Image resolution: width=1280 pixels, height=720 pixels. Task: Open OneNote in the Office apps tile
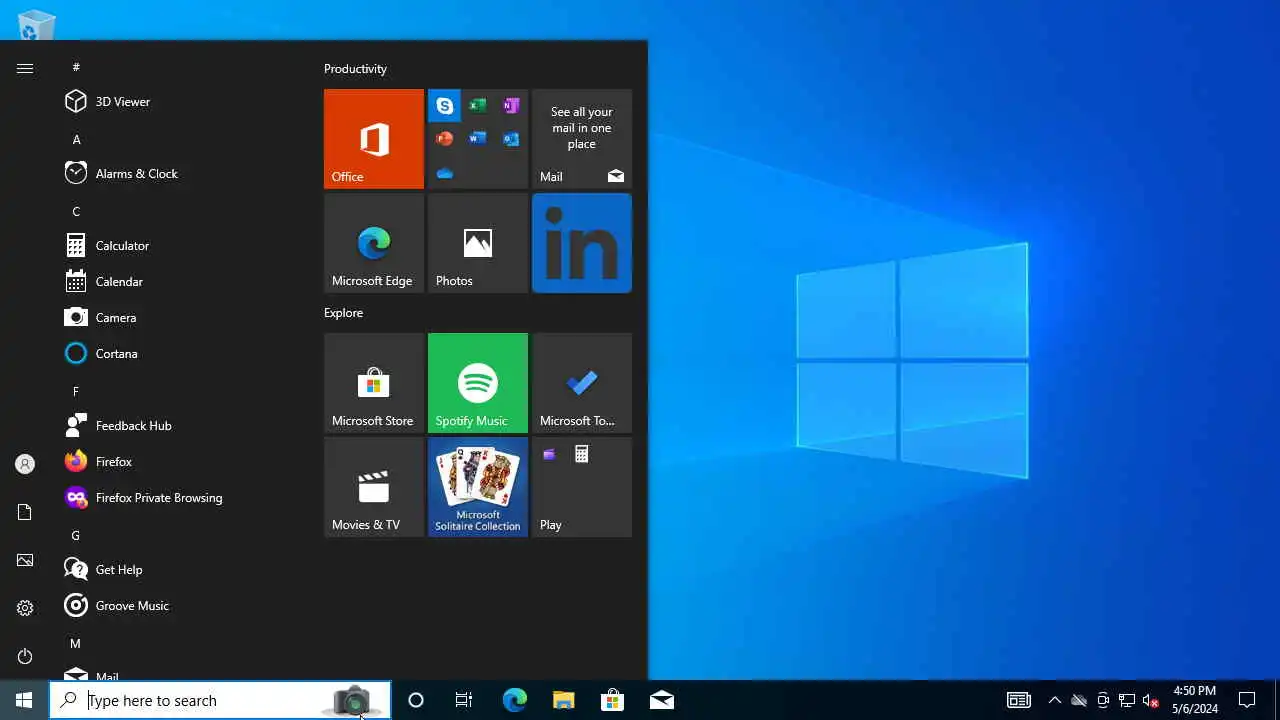[x=511, y=105]
